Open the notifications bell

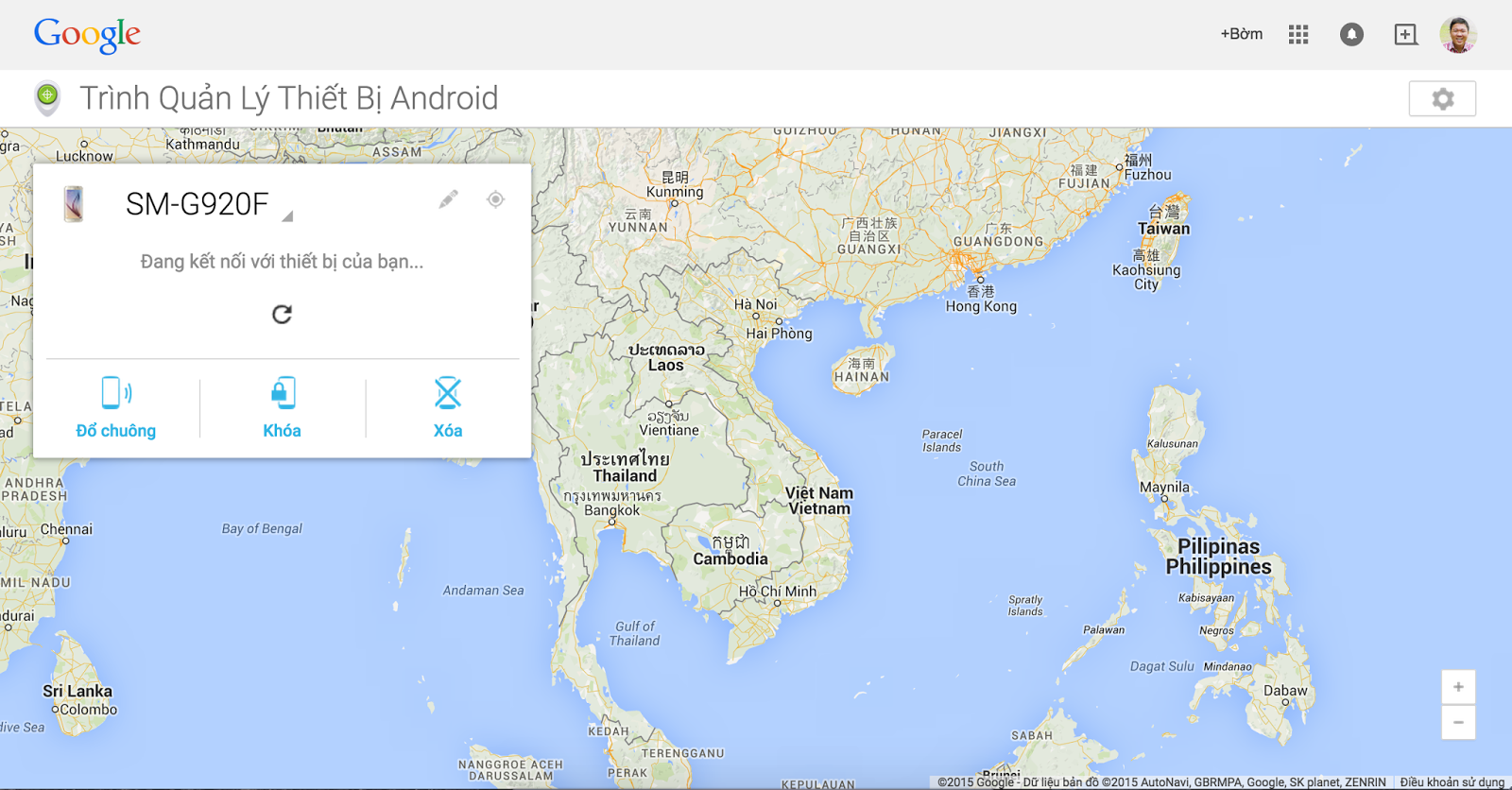coord(1351,35)
